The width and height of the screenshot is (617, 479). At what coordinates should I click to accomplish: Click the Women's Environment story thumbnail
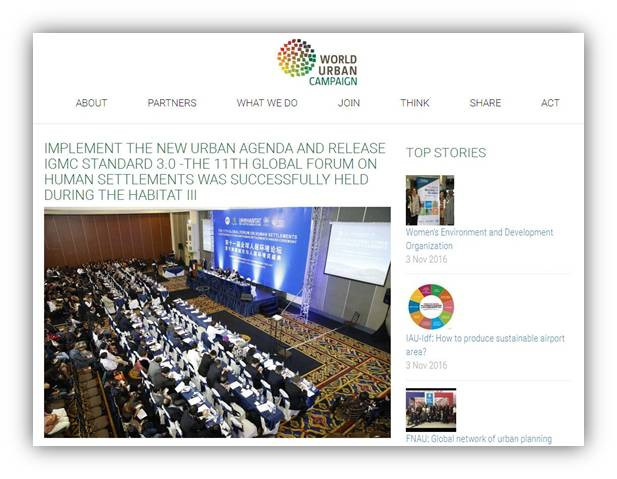point(430,200)
